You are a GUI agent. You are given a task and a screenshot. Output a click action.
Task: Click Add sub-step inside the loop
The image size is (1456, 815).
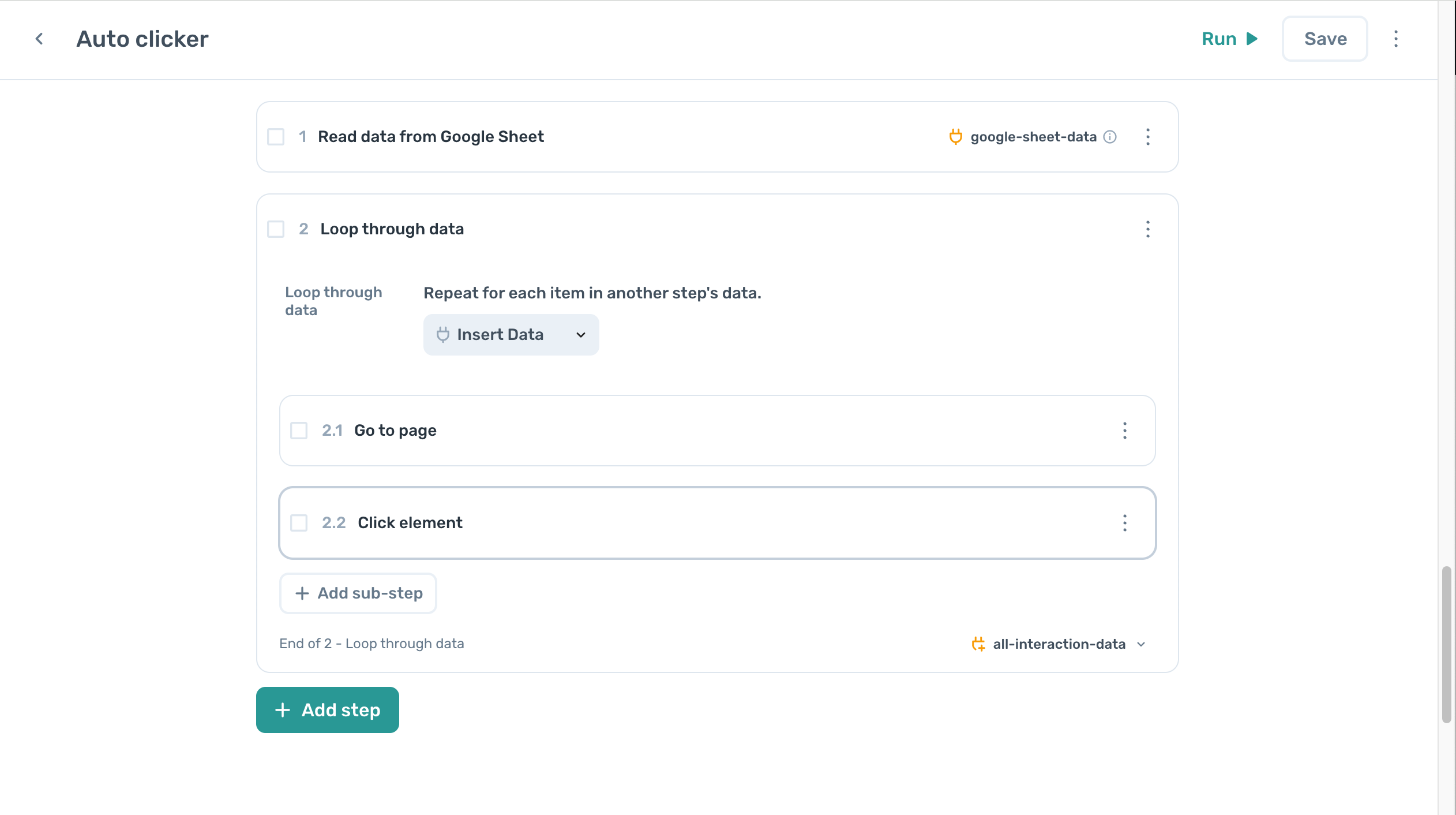coord(358,593)
